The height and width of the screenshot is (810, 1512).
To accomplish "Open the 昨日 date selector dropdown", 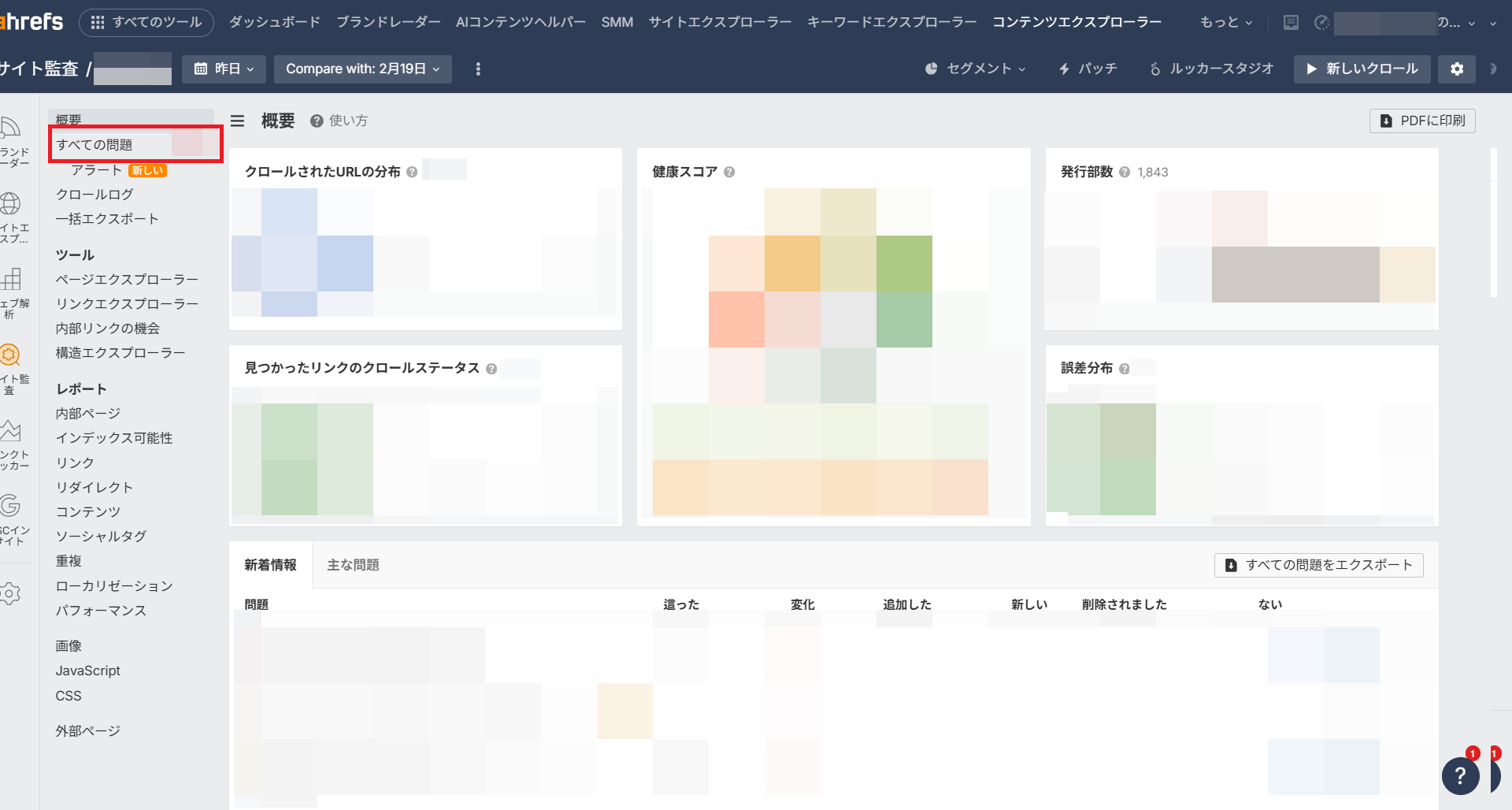I will (224, 69).
